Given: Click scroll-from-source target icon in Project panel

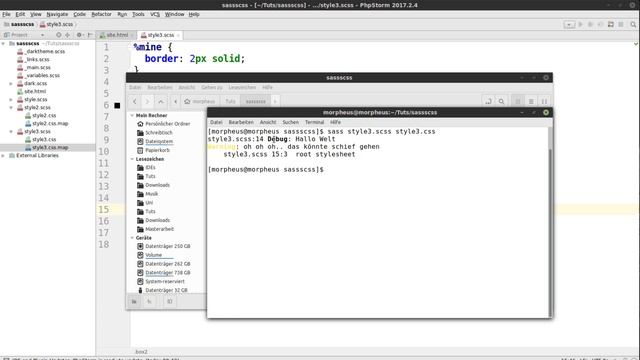Looking at the screenshot, I should click(x=59, y=35).
